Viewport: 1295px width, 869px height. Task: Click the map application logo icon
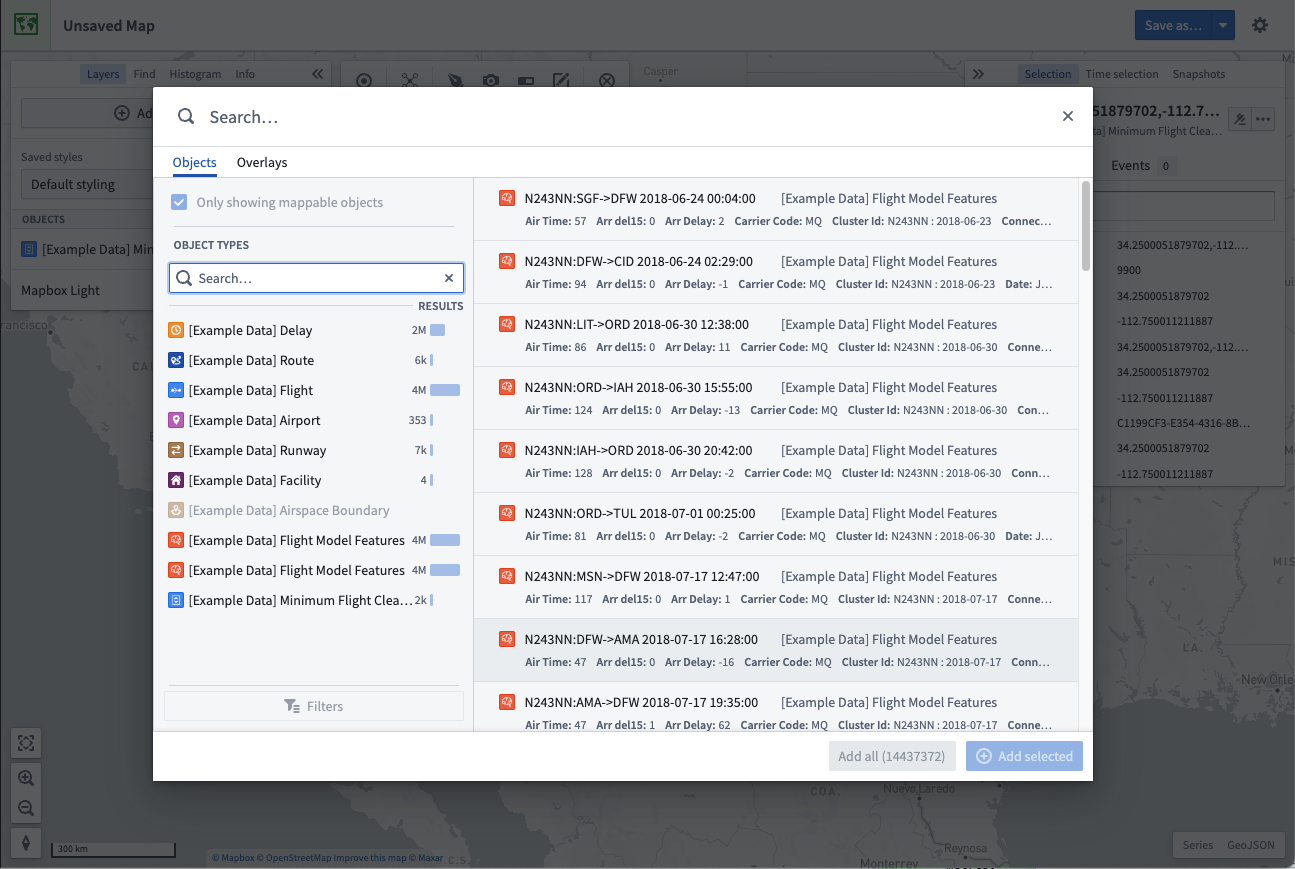coord(27,25)
